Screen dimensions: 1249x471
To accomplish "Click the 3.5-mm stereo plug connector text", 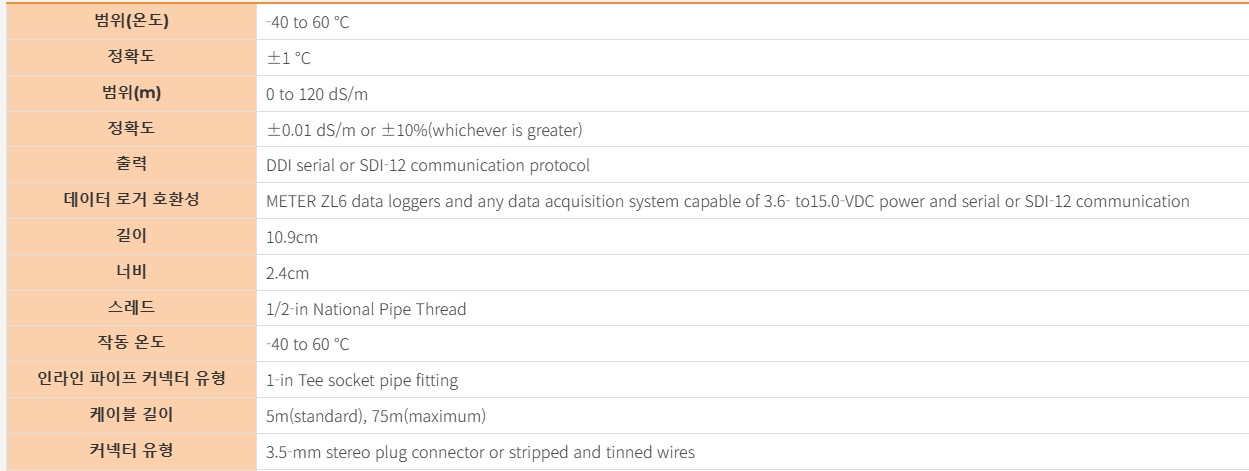I will (480, 452).
